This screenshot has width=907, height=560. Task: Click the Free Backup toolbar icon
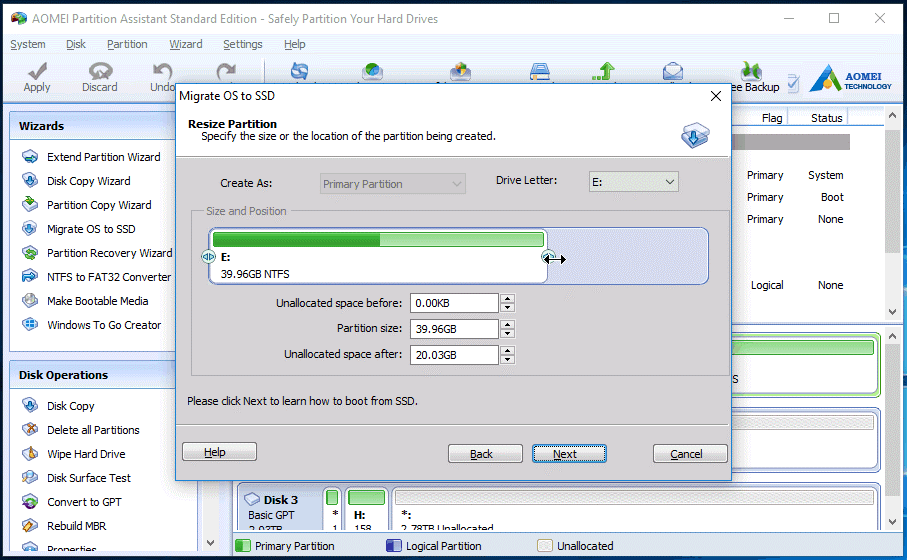751,71
